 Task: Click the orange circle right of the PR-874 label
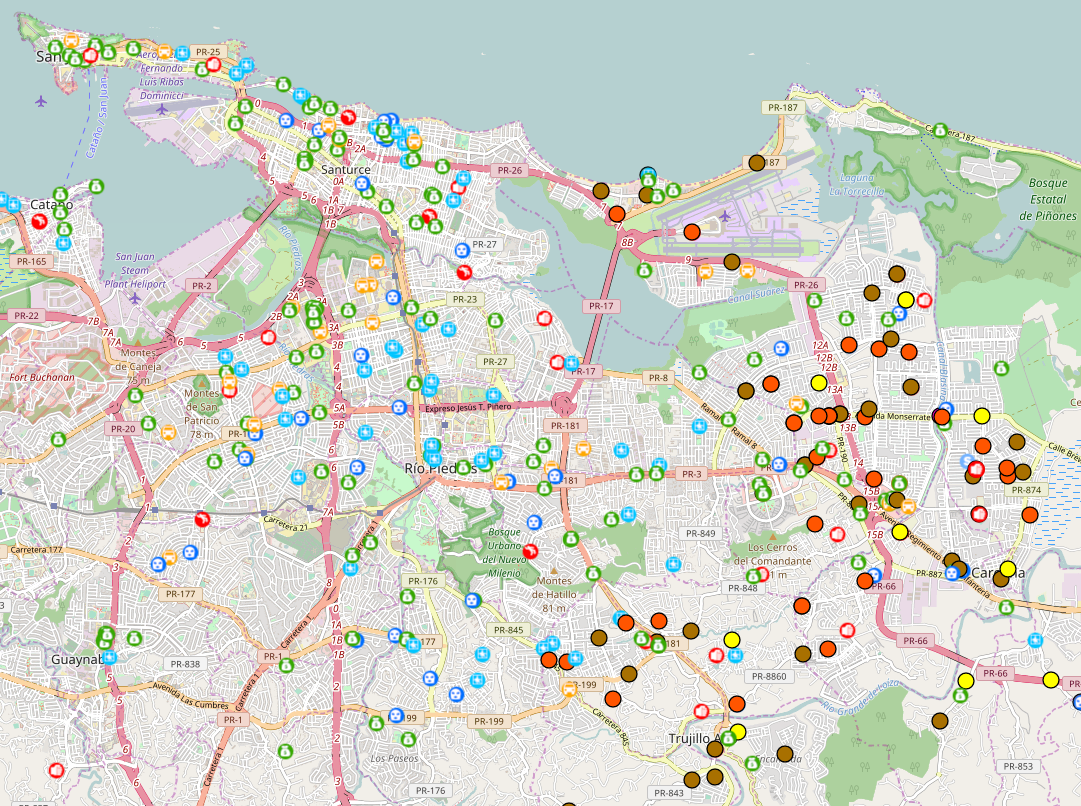pos(1030,514)
